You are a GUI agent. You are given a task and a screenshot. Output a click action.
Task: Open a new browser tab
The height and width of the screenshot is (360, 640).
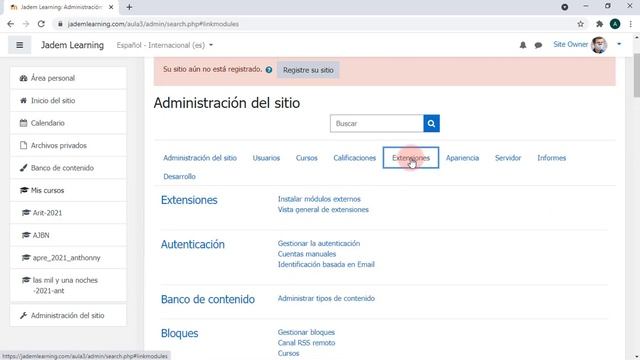(x=129, y=7)
